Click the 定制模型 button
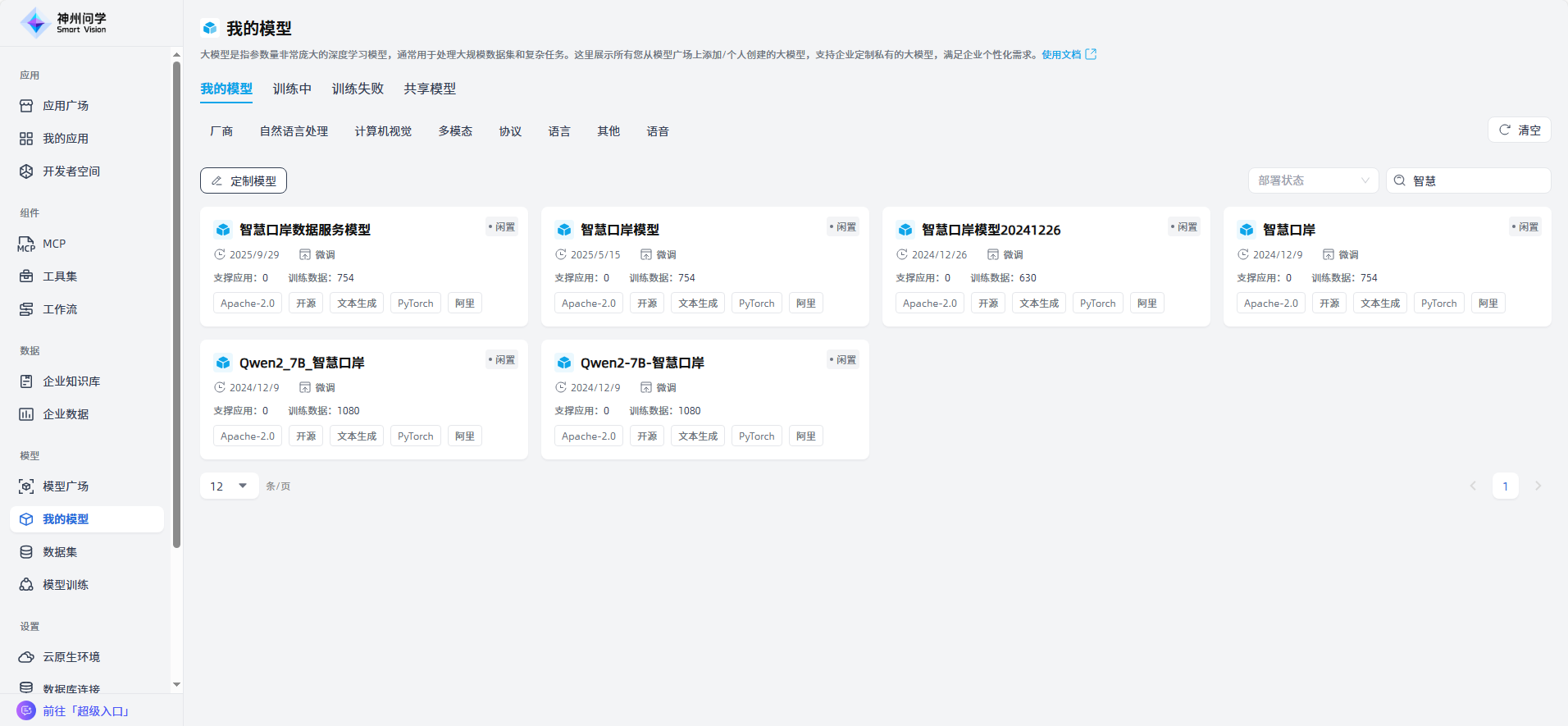 point(244,180)
